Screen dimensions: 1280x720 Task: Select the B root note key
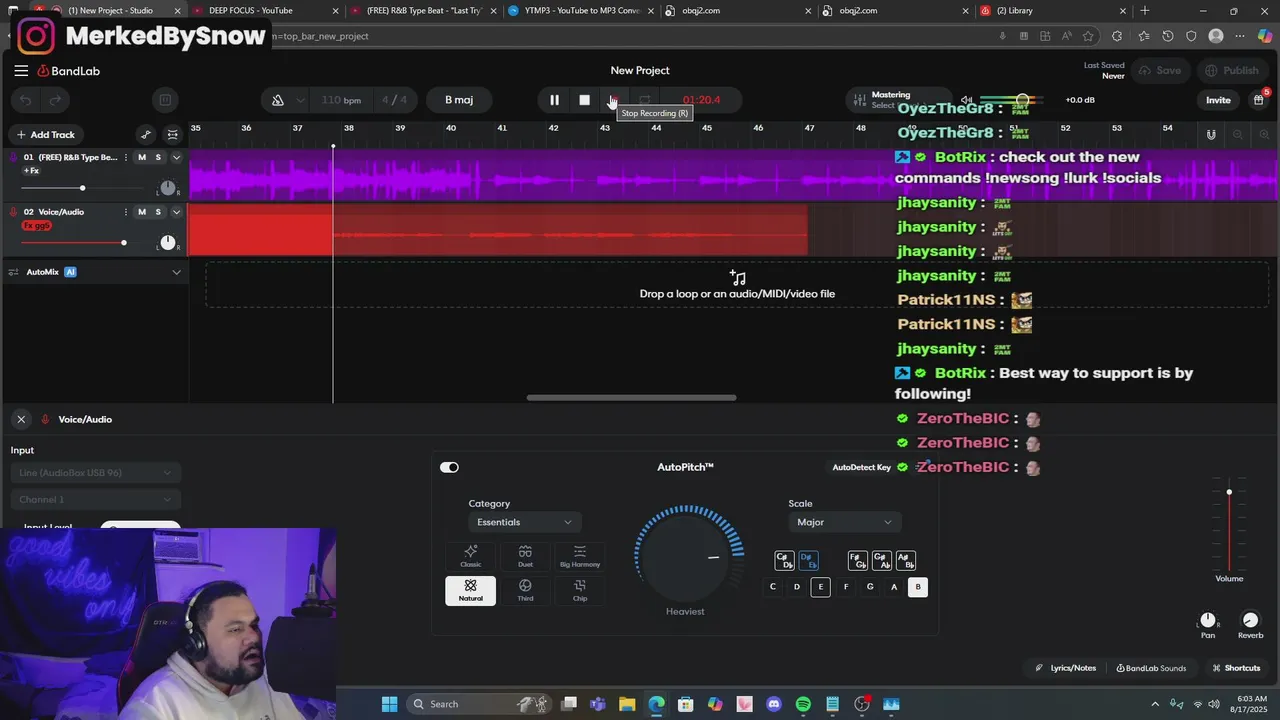[918, 587]
